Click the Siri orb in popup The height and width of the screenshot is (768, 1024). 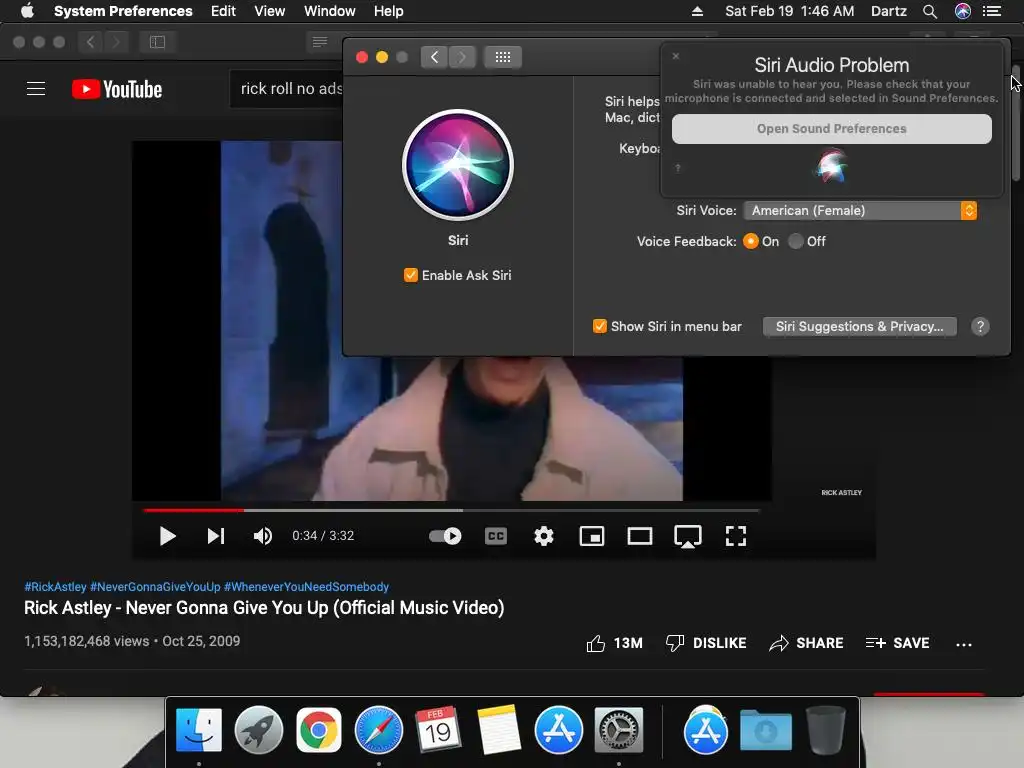[831, 165]
